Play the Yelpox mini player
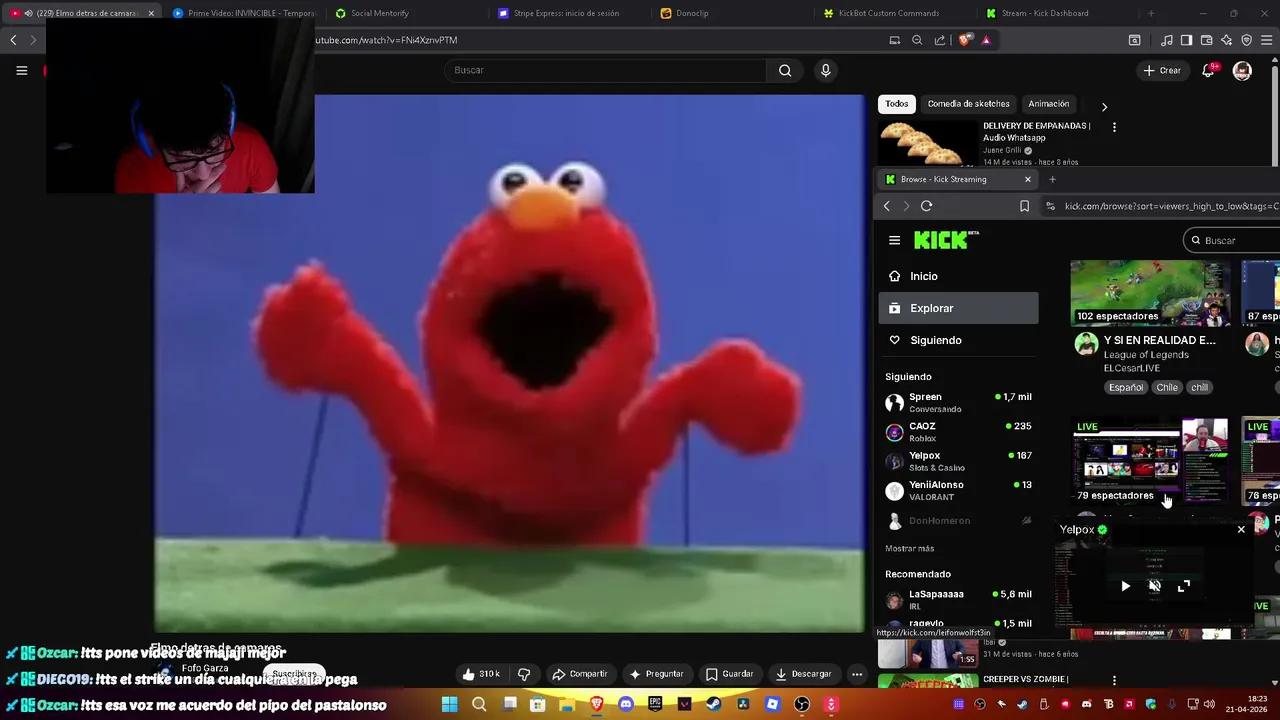The height and width of the screenshot is (720, 1280). point(1125,586)
